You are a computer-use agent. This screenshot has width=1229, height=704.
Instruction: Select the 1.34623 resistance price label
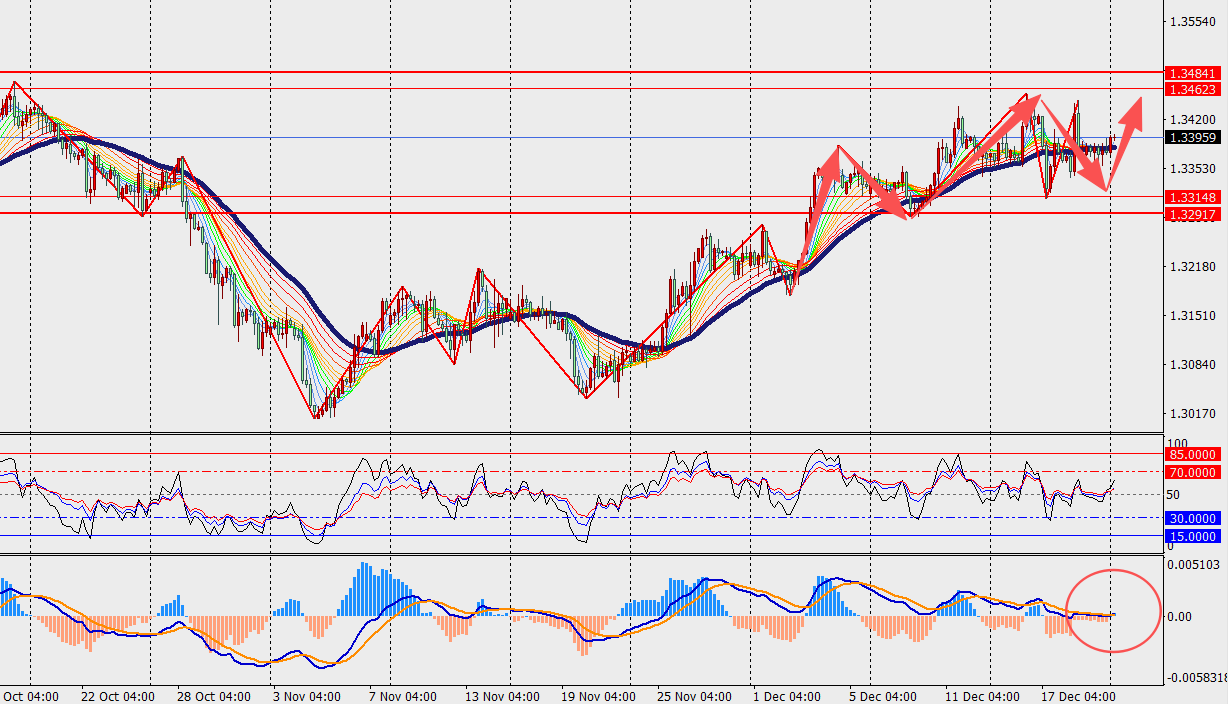tap(1192, 89)
